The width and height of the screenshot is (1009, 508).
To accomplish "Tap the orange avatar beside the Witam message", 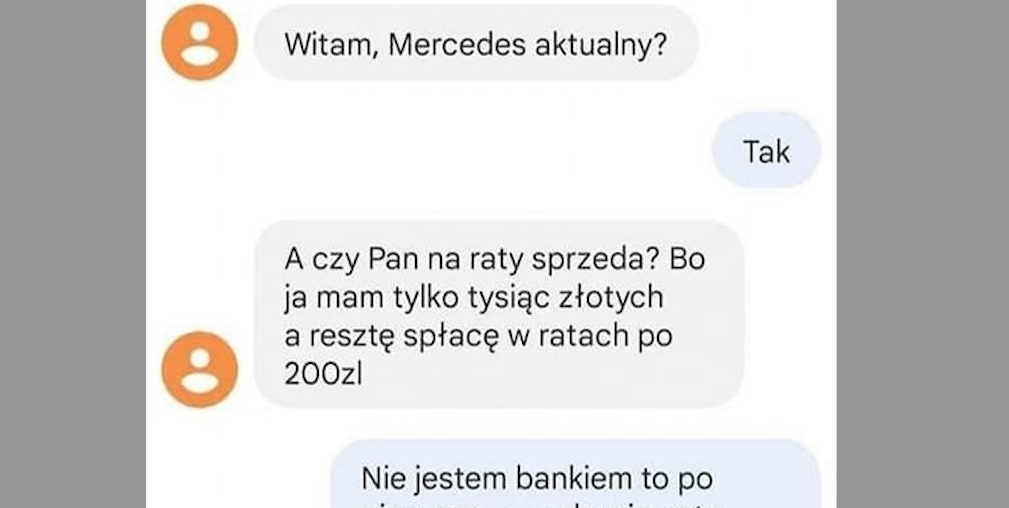I will (199, 42).
